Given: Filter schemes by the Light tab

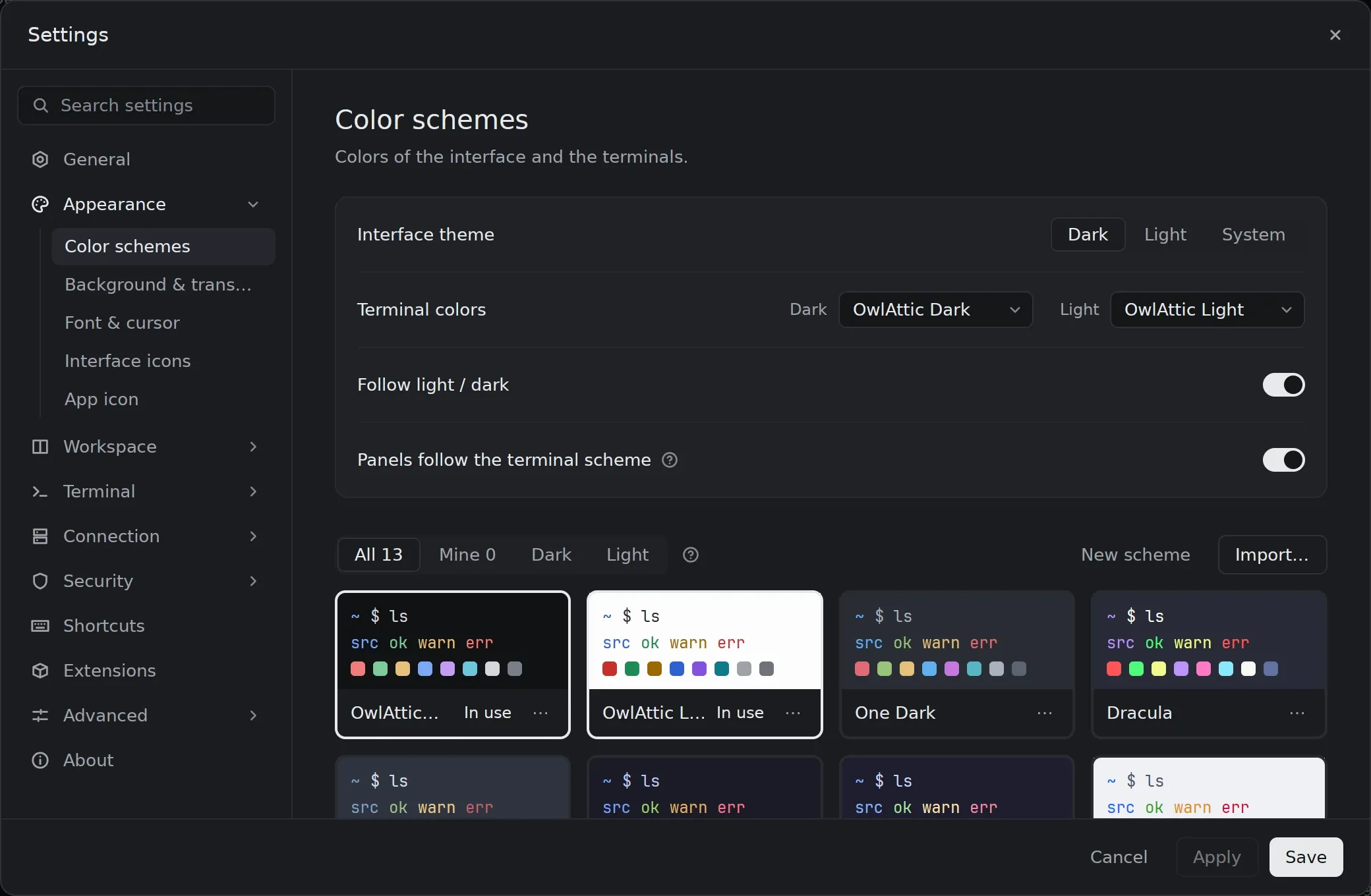Looking at the screenshot, I should click(x=627, y=555).
